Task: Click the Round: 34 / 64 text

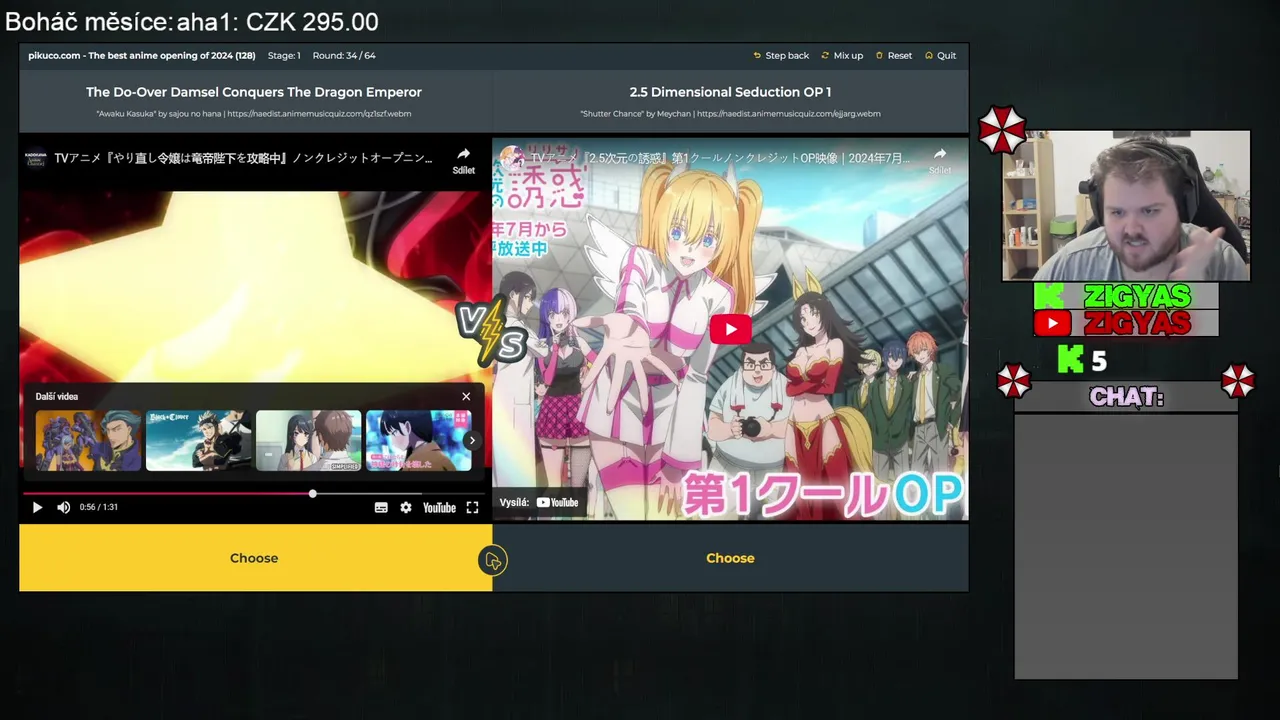Action: (344, 56)
